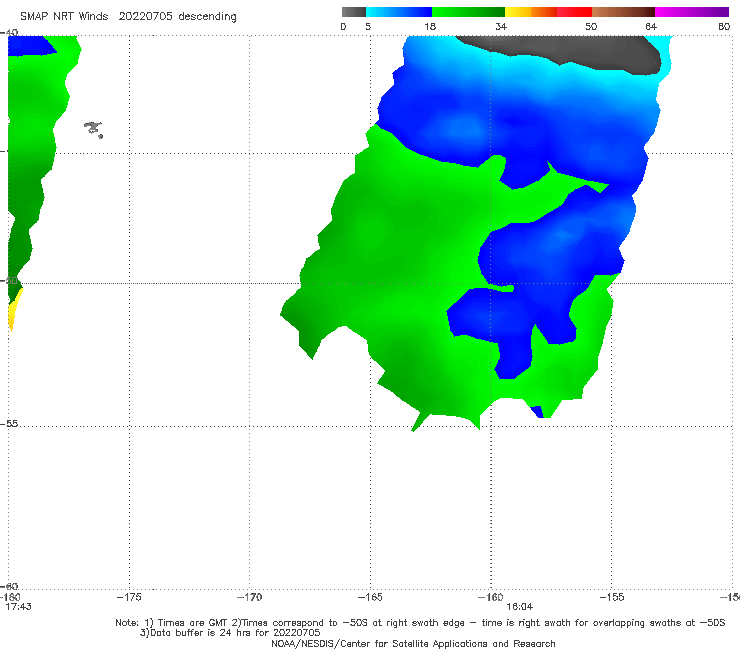Click the cyan-to-blue segment of the color bar
The height and width of the screenshot is (650, 740).
coord(399,12)
